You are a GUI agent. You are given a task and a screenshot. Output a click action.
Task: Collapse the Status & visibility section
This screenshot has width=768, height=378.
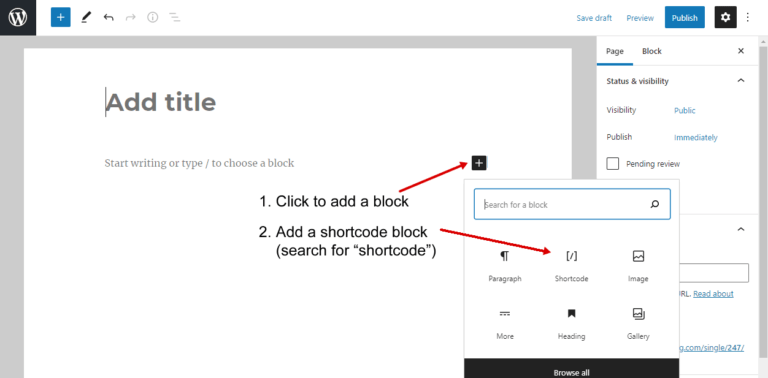click(741, 81)
